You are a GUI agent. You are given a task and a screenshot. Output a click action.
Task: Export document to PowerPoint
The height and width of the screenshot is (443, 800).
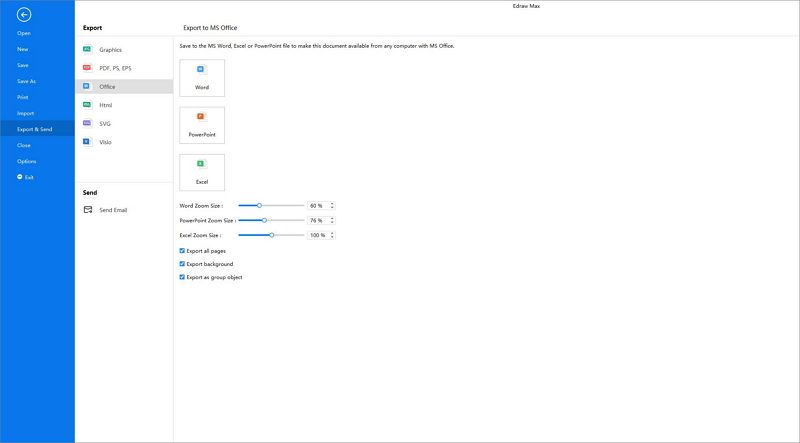(x=202, y=126)
